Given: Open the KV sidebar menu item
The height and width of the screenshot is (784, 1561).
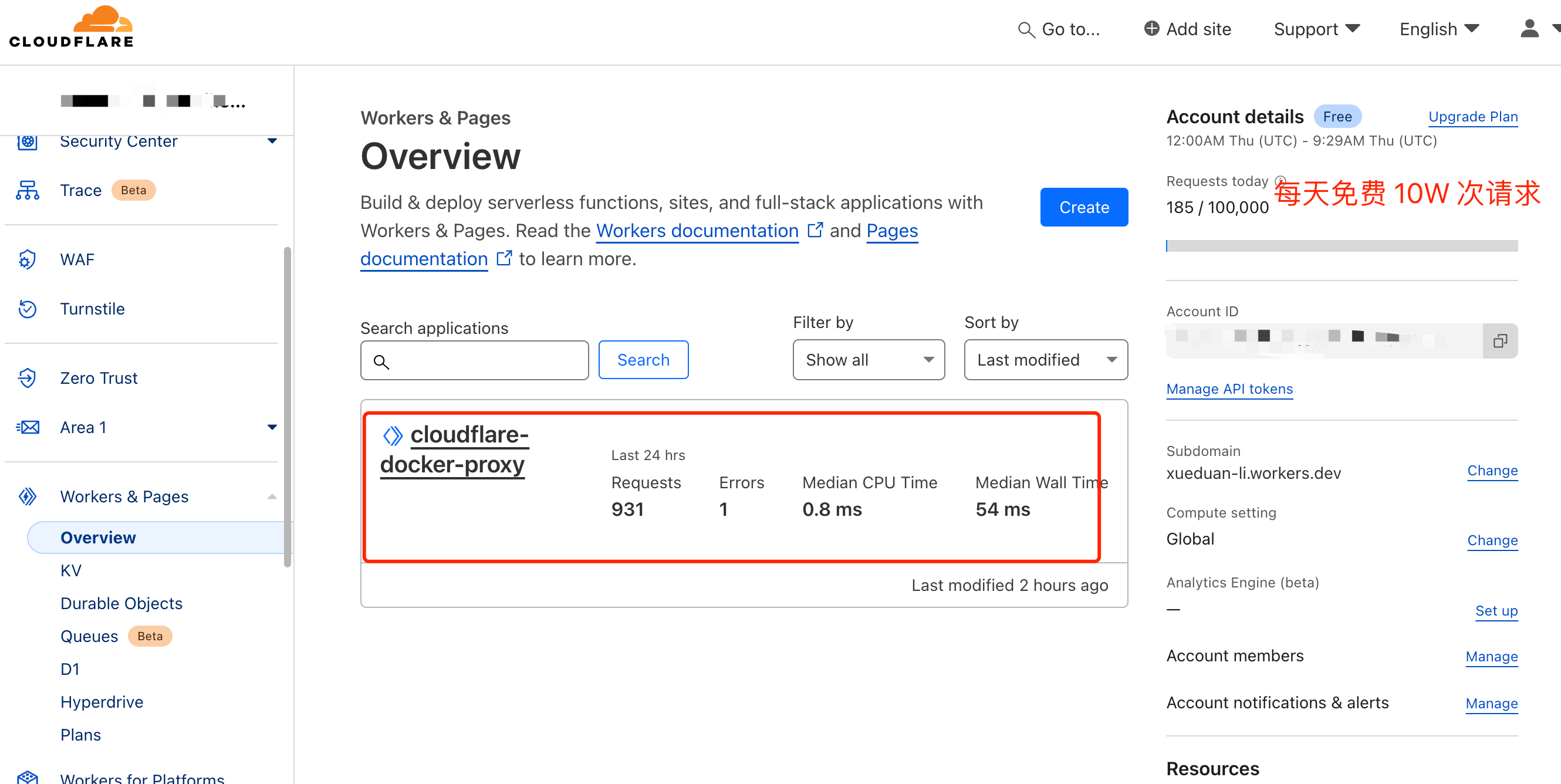Looking at the screenshot, I should pos(71,571).
